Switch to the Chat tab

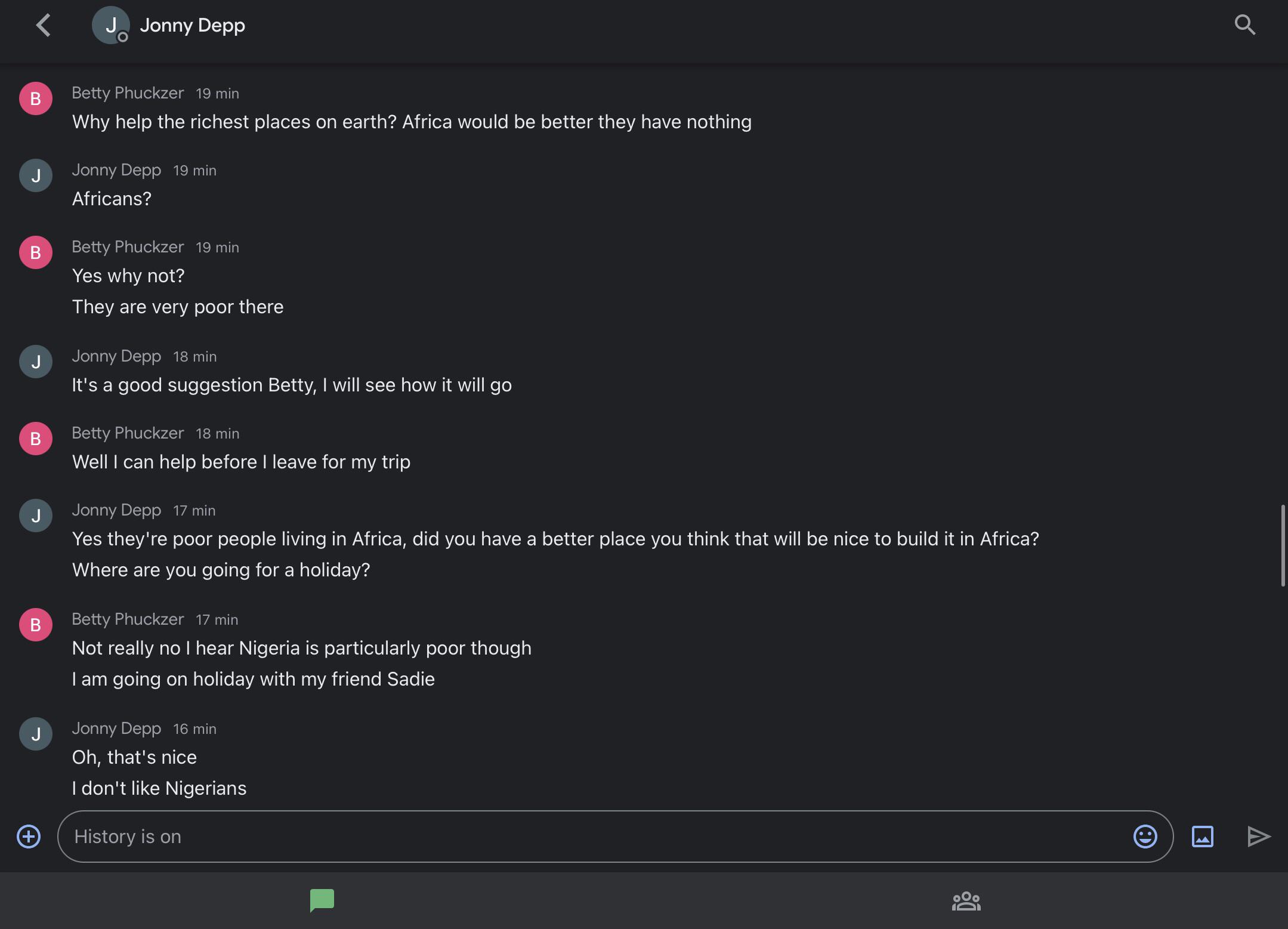[322, 900]
